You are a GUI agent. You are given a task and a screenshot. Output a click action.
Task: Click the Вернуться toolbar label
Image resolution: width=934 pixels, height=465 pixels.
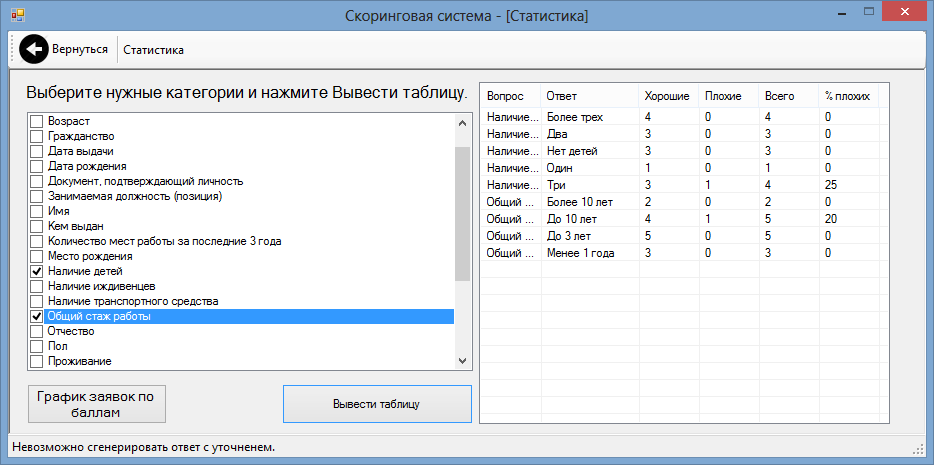(x=80, y=49)
